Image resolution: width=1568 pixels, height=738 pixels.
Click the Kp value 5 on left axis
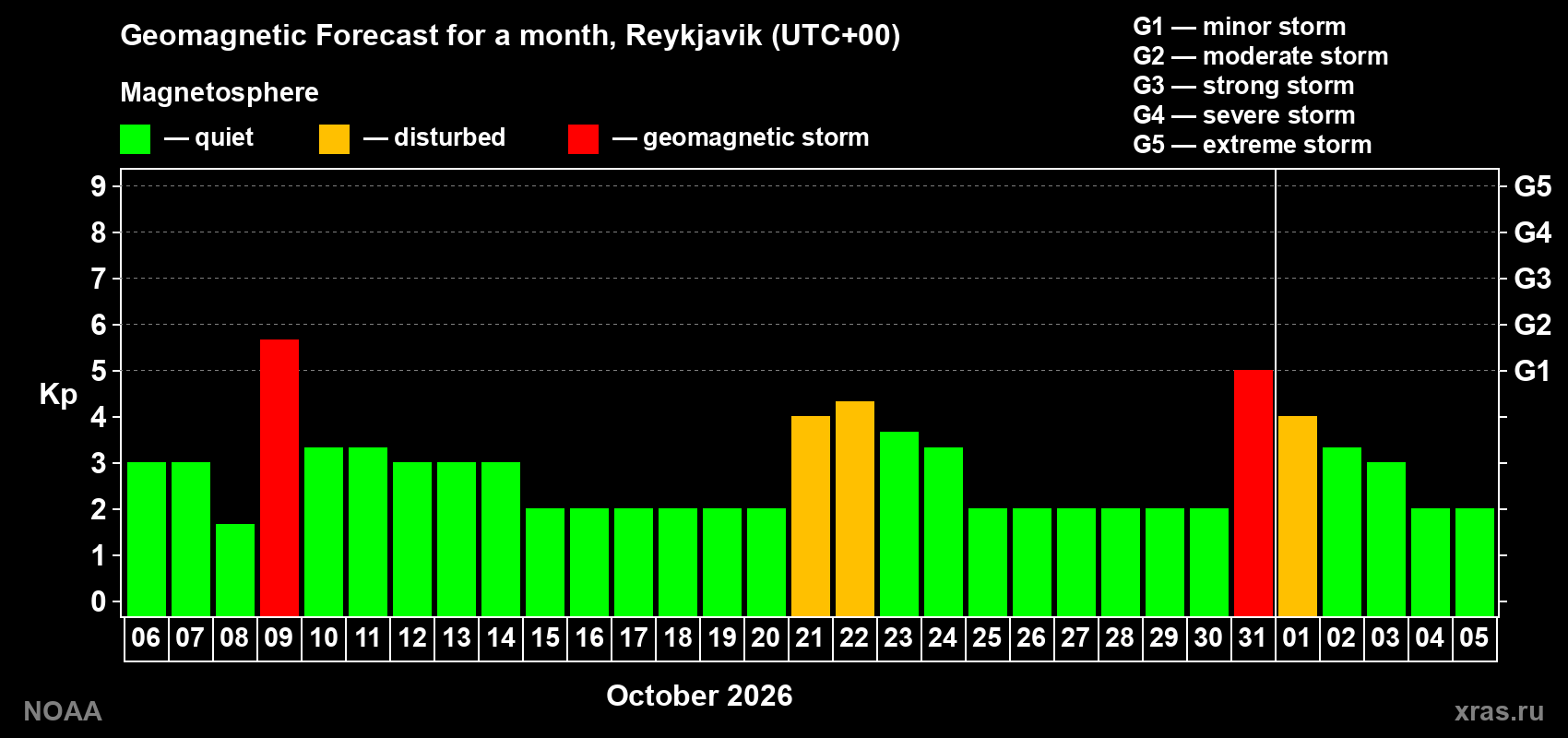(x=99, y=371)
